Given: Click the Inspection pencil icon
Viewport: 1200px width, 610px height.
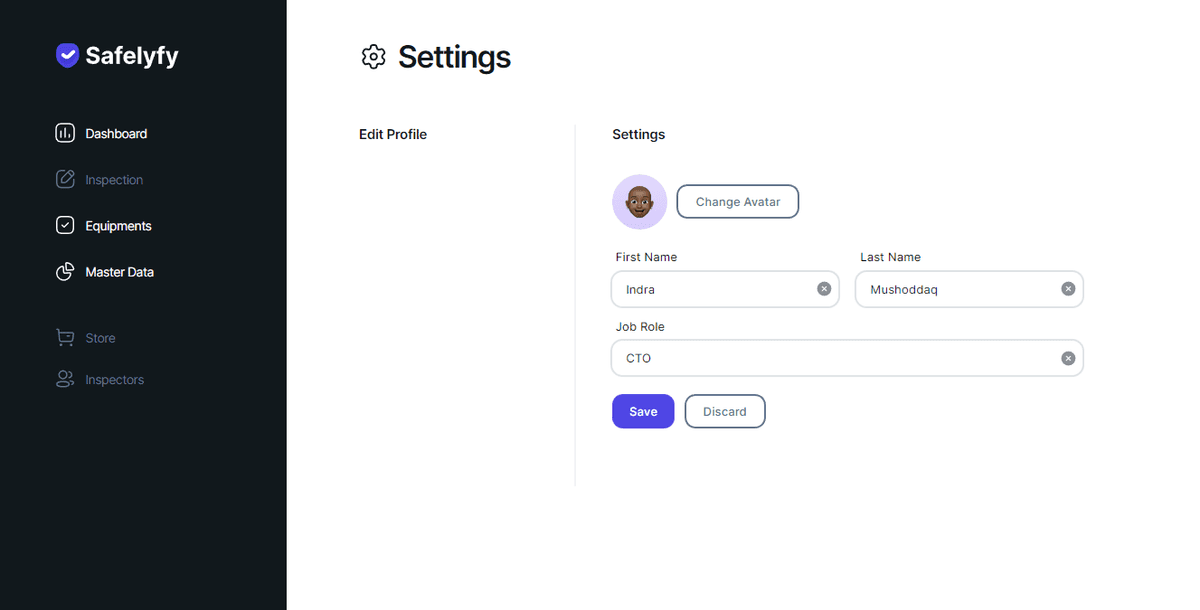Looking at the screenshot, I should [65, 180].
